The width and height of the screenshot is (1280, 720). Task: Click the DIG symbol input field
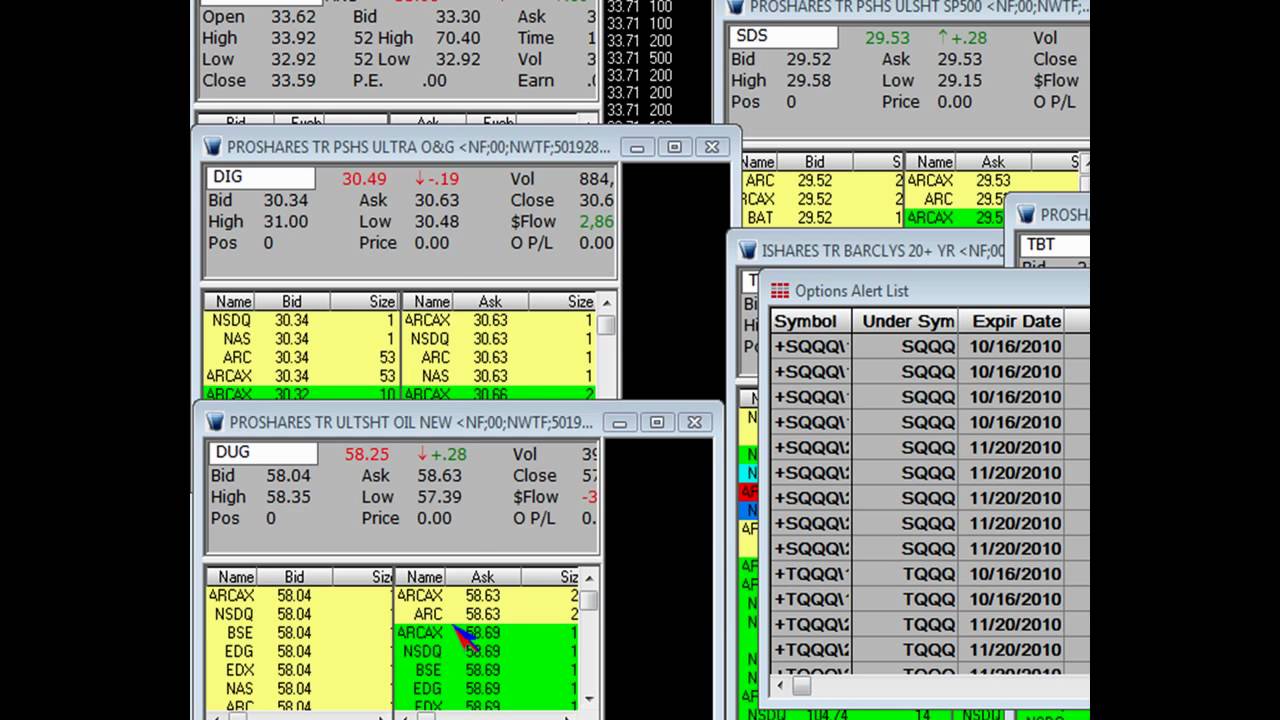coord(261,178)
